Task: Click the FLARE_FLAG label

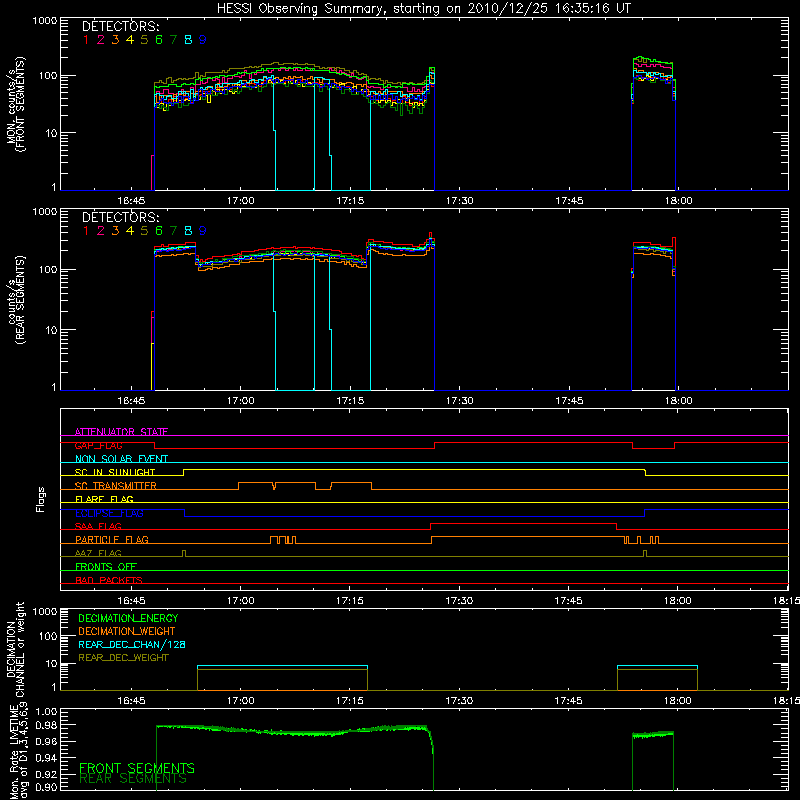Action: (104, 499)
